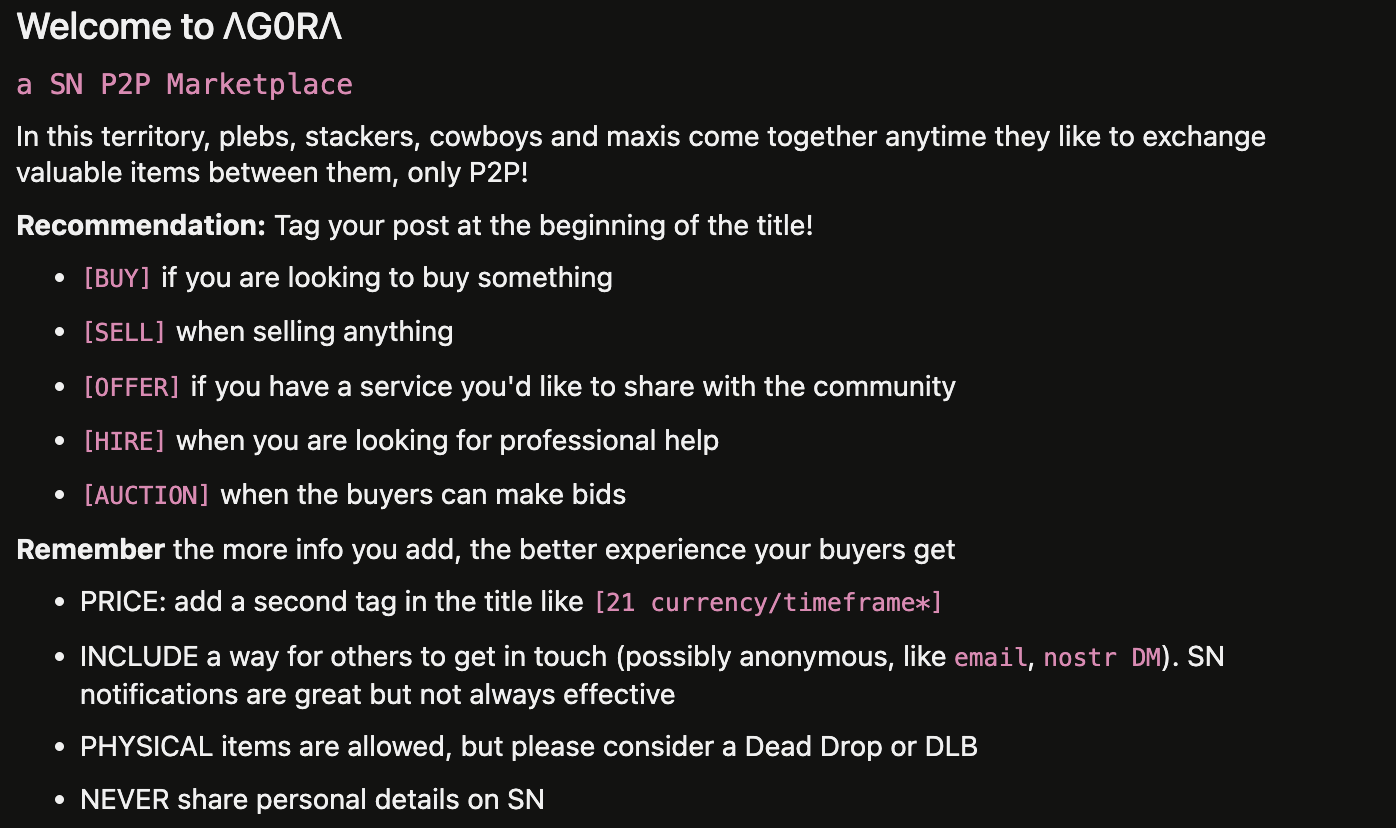
Task: Click the [OFFER] tag label
Action: (131, 387)
